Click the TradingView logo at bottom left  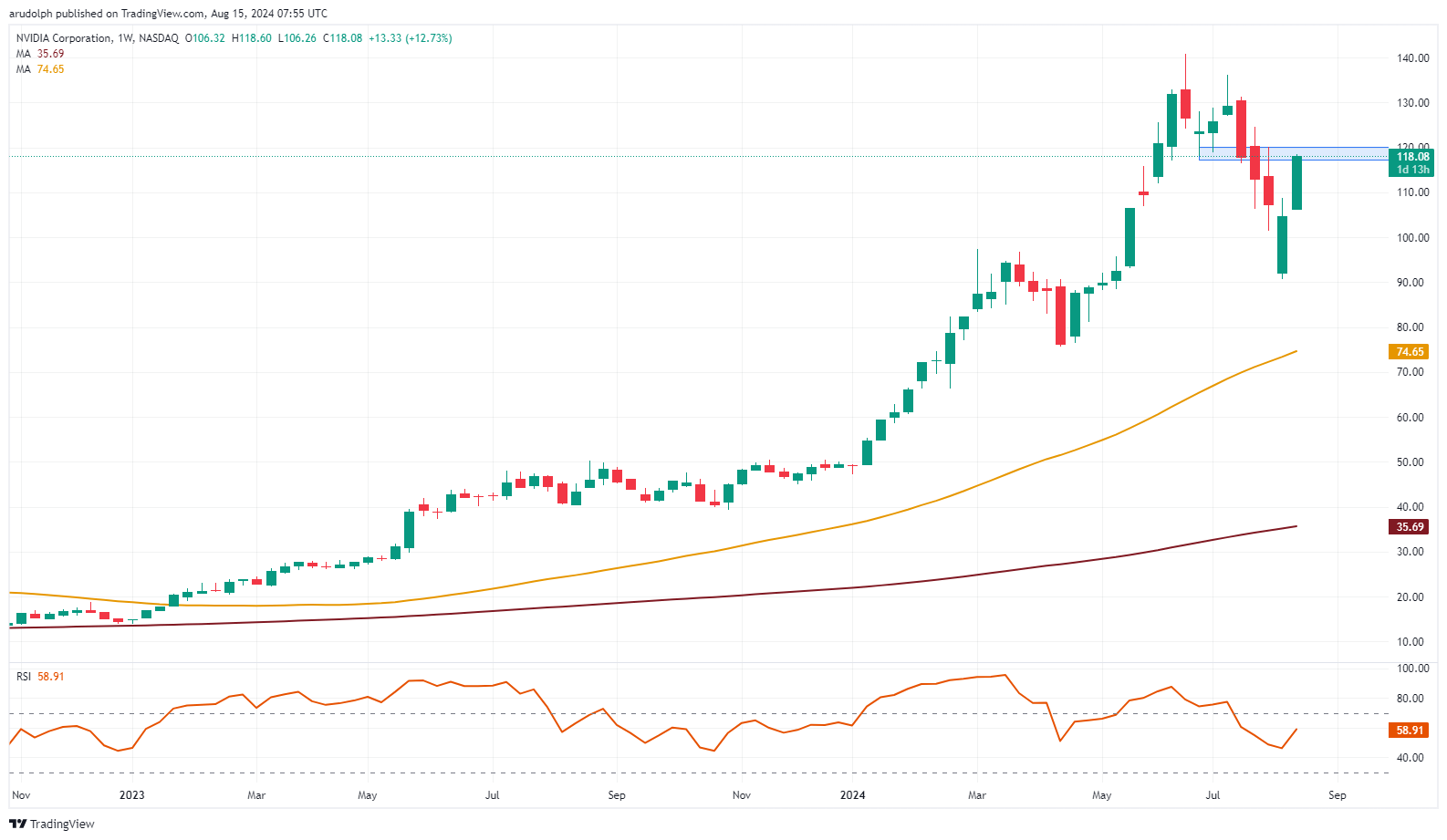[x=51, y=824]
